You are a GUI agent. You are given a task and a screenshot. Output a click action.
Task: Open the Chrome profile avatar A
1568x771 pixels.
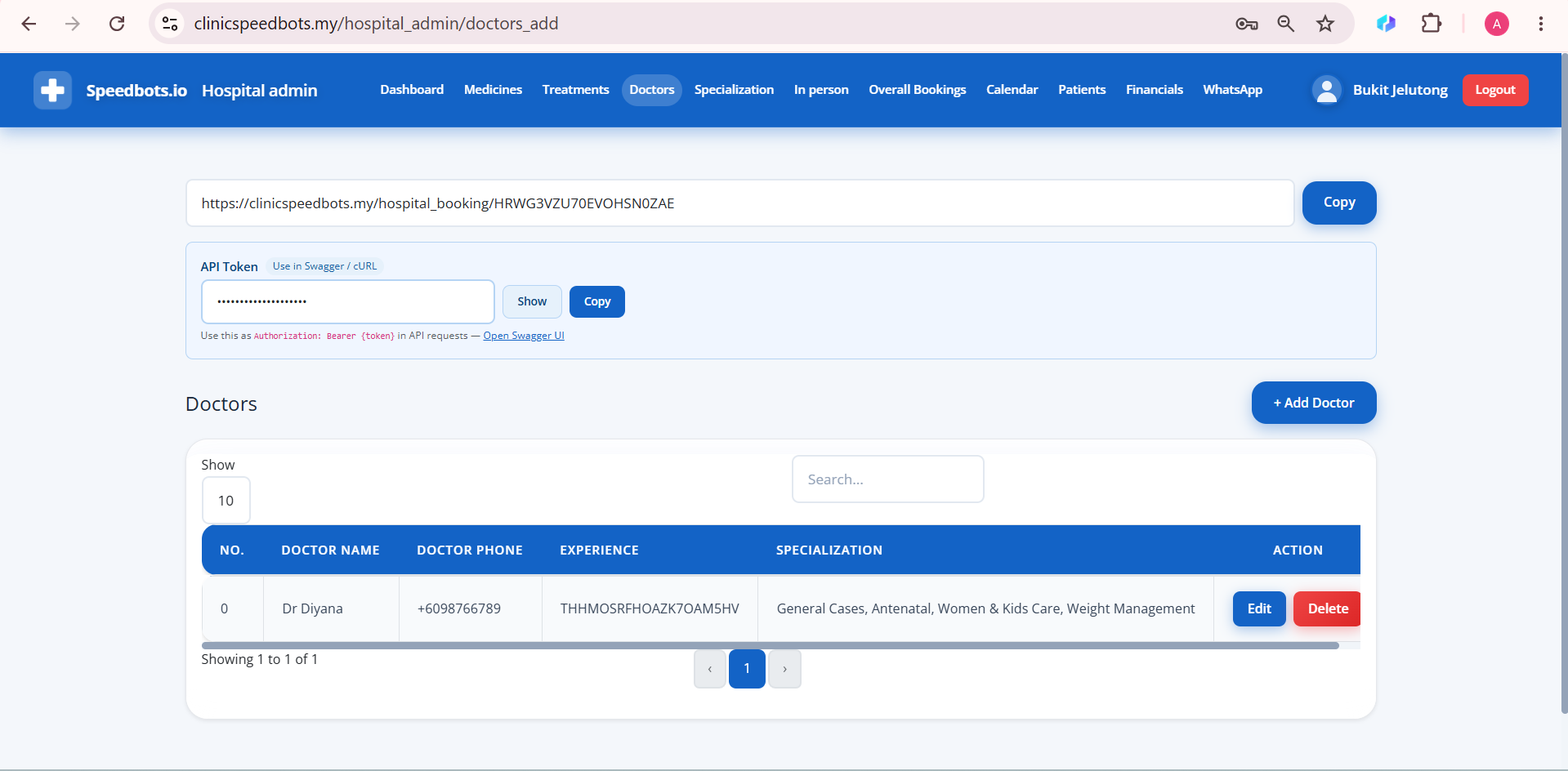point(1497,24)
